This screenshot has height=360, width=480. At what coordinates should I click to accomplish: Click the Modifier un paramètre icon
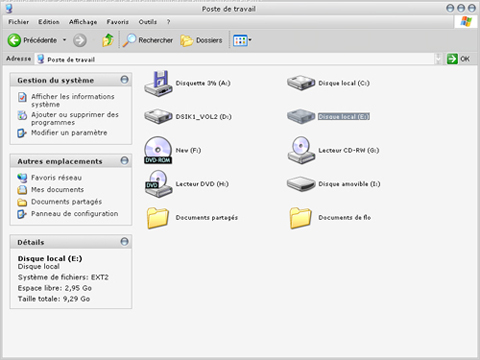click(22, 133)
